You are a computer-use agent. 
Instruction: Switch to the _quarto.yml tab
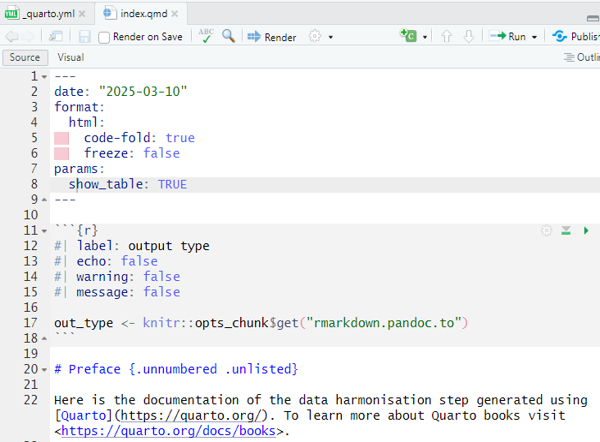coord(46,13)
